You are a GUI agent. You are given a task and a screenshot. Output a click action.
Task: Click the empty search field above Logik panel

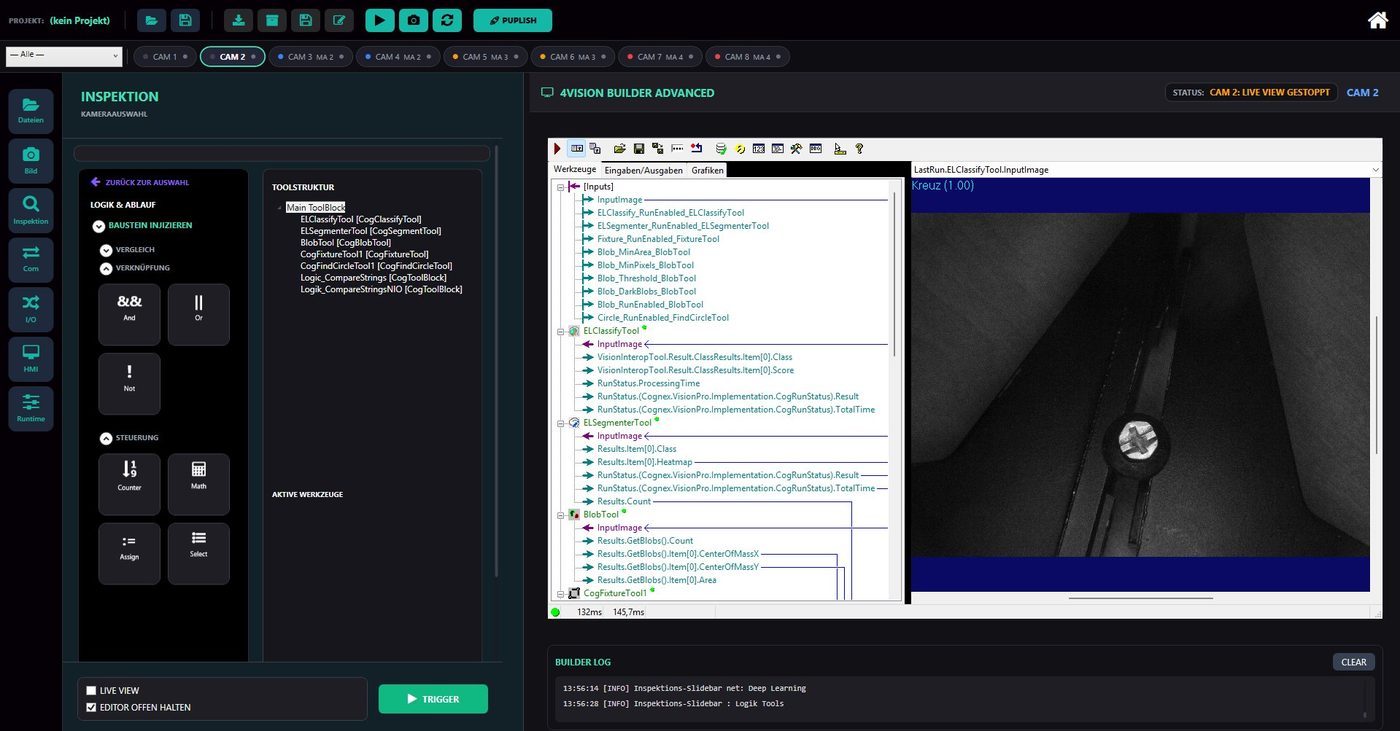282,153
